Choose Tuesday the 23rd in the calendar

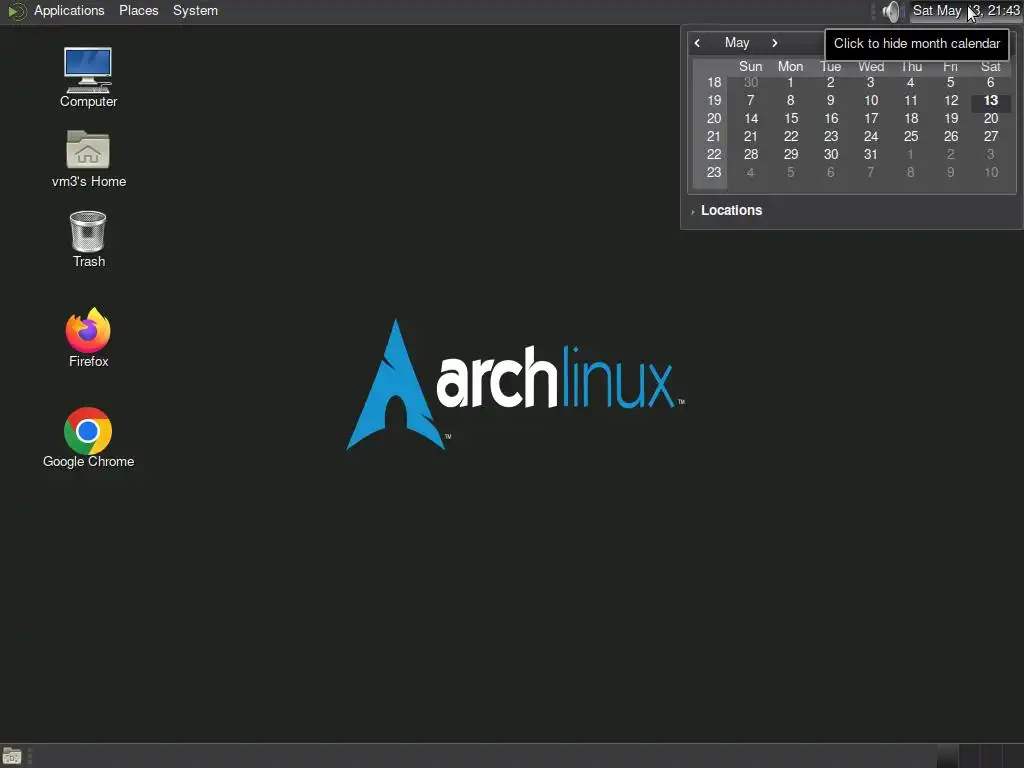tap(831, 136)
